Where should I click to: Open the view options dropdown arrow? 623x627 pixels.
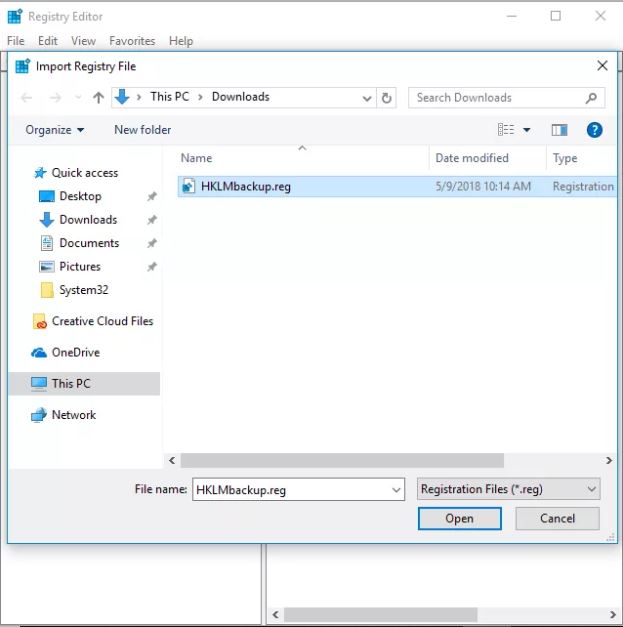527,130
